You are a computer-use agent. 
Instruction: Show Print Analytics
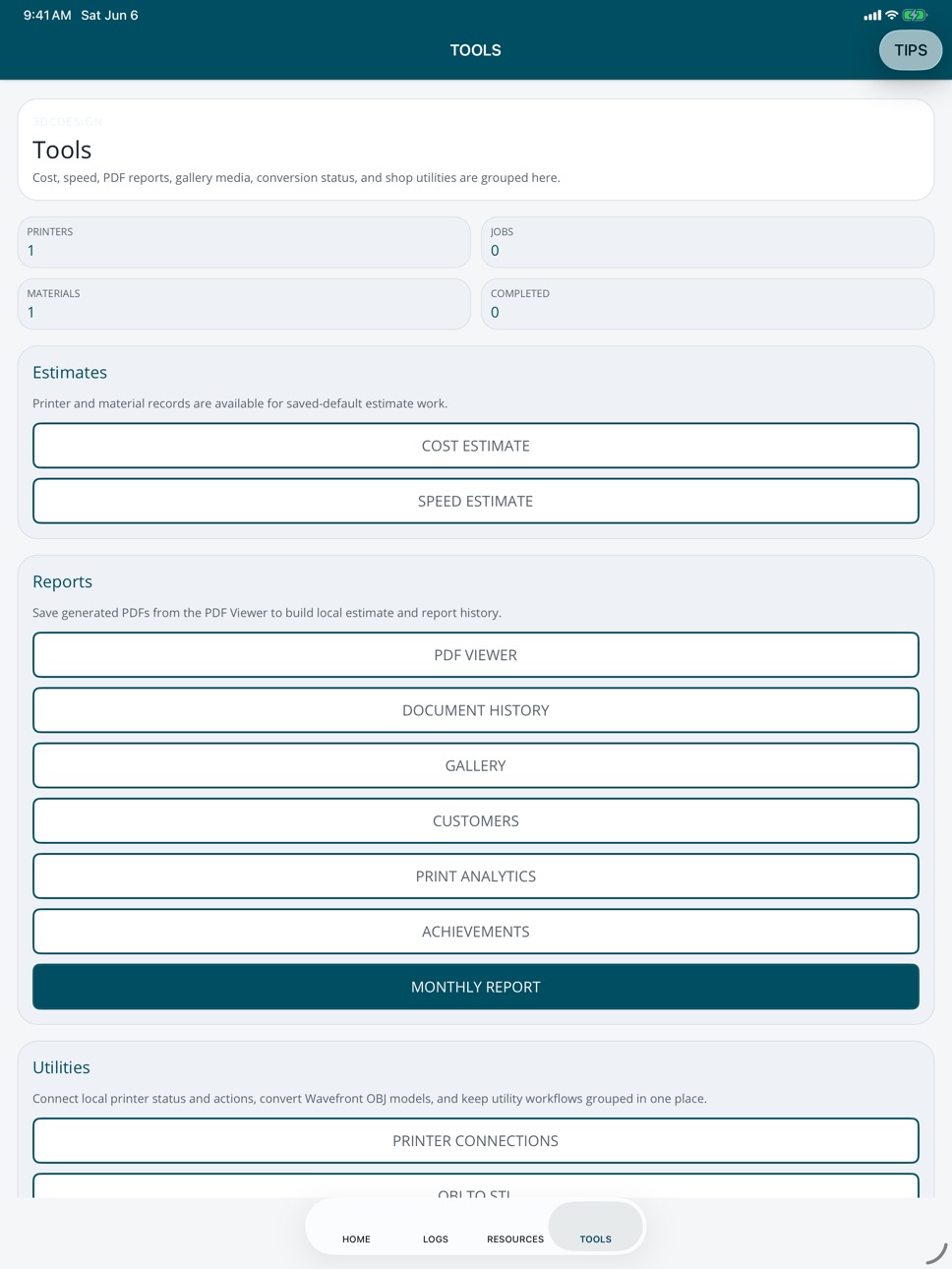coord(476,876)
